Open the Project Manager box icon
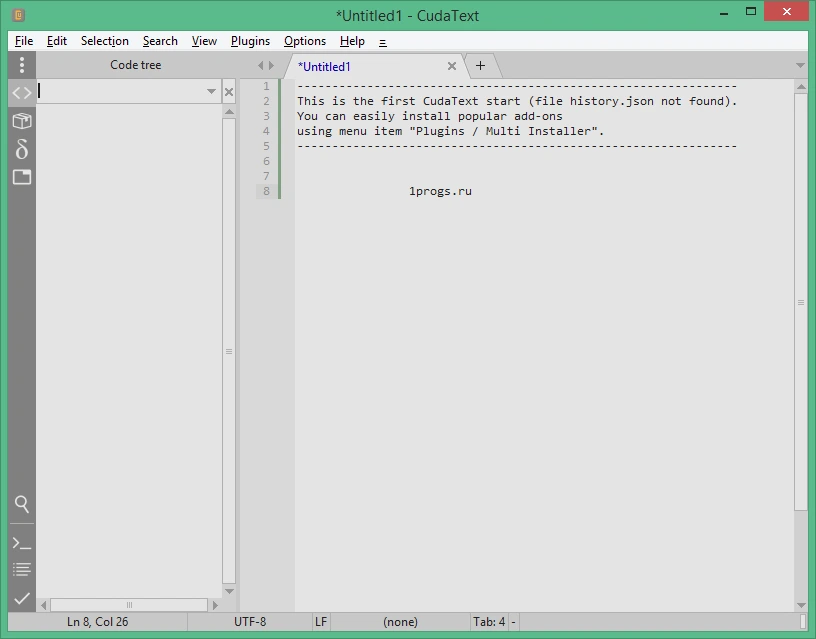The height and width of the screenshot is (639, 816). coord(22,121)
